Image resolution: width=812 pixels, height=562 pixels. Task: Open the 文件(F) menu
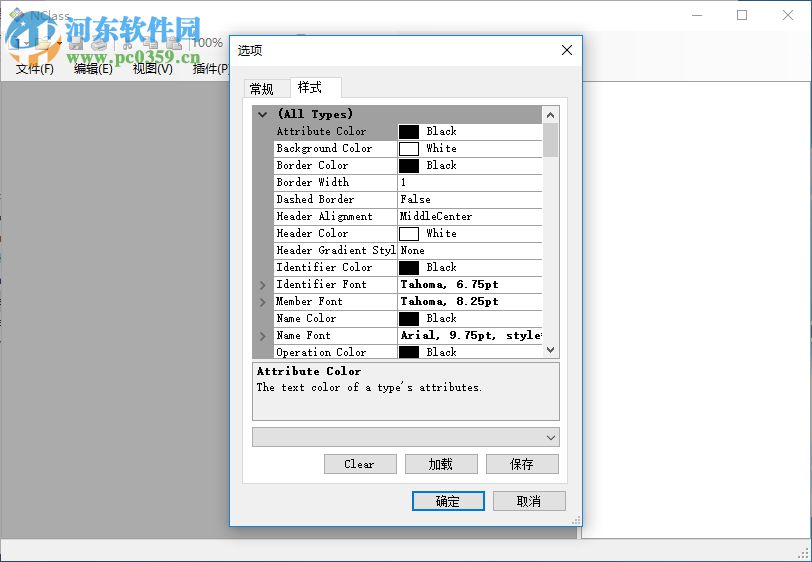[35, 69]
